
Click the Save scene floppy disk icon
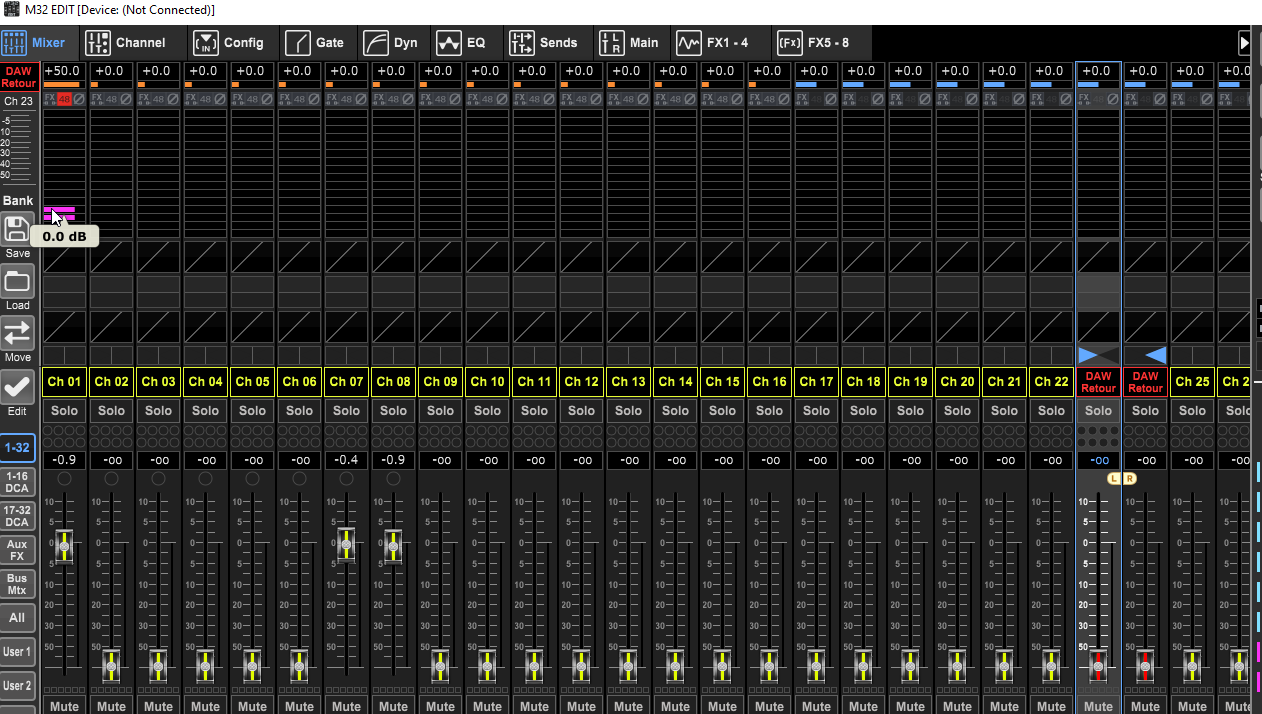click(18, 229)
